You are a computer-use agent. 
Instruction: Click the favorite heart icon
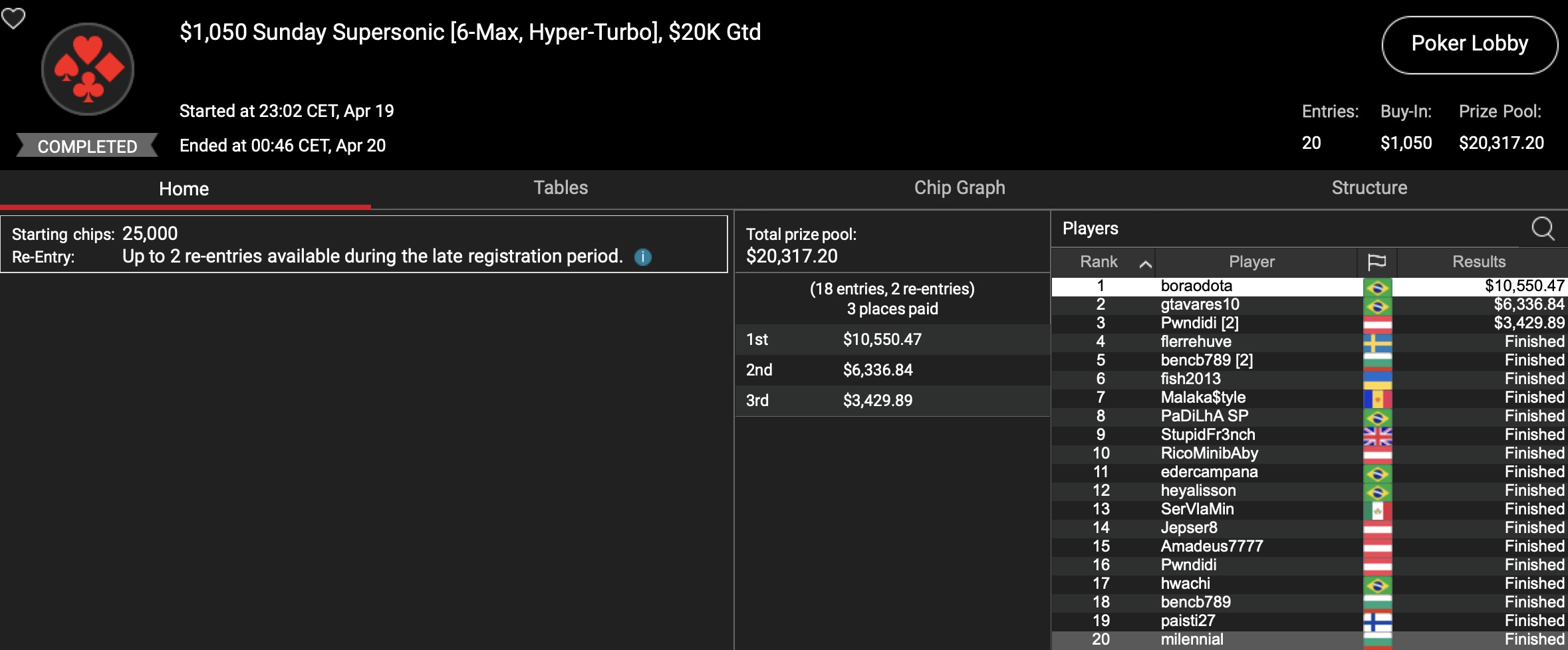[x=13, y=18]
